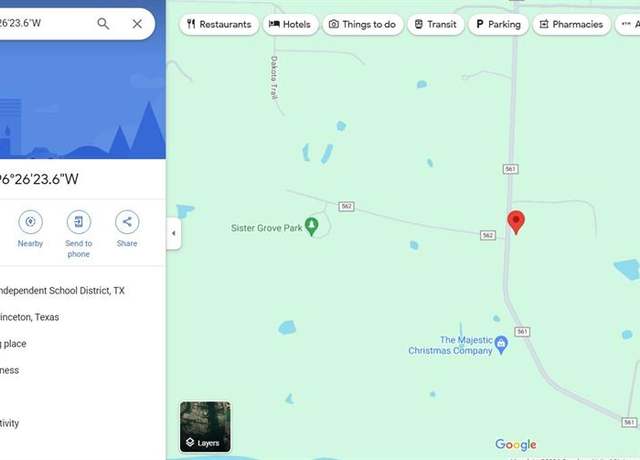Screen dimensions: 640x460
Task: Select the Transit filter chip
Action: [436, 24]
